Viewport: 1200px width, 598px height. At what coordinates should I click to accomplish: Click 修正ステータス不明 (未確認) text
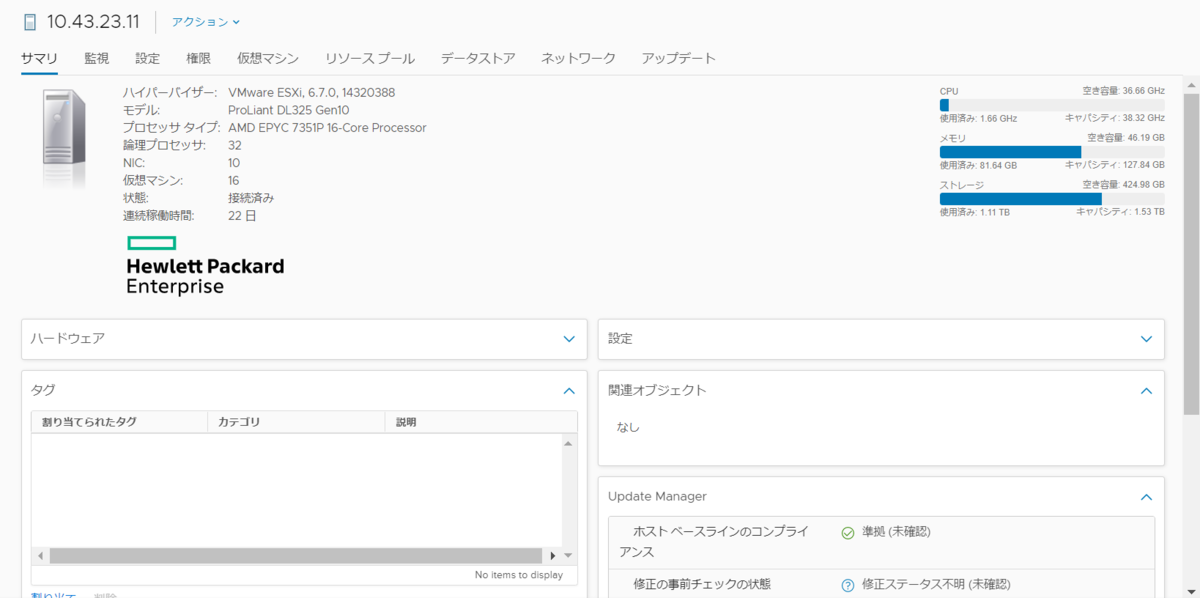936,585
